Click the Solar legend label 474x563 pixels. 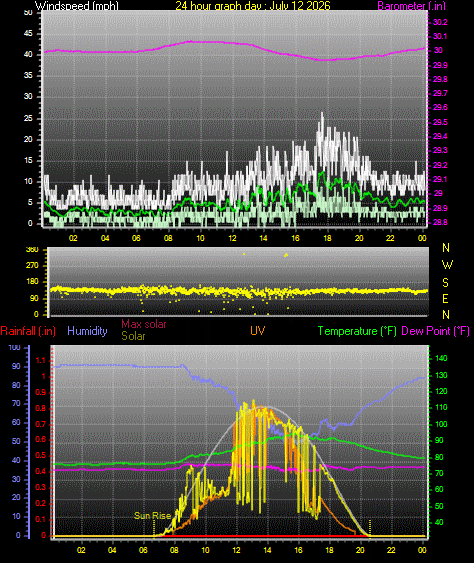[x=133, y=336]
